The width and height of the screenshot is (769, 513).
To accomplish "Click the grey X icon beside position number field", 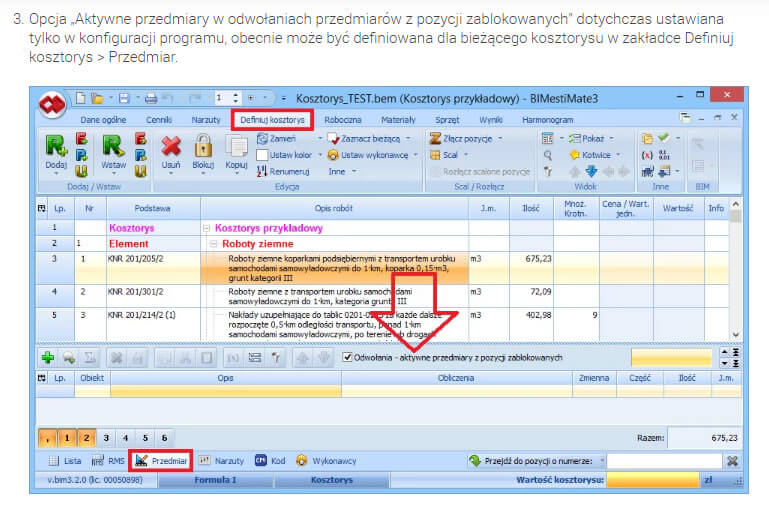I will click(732, 461).
